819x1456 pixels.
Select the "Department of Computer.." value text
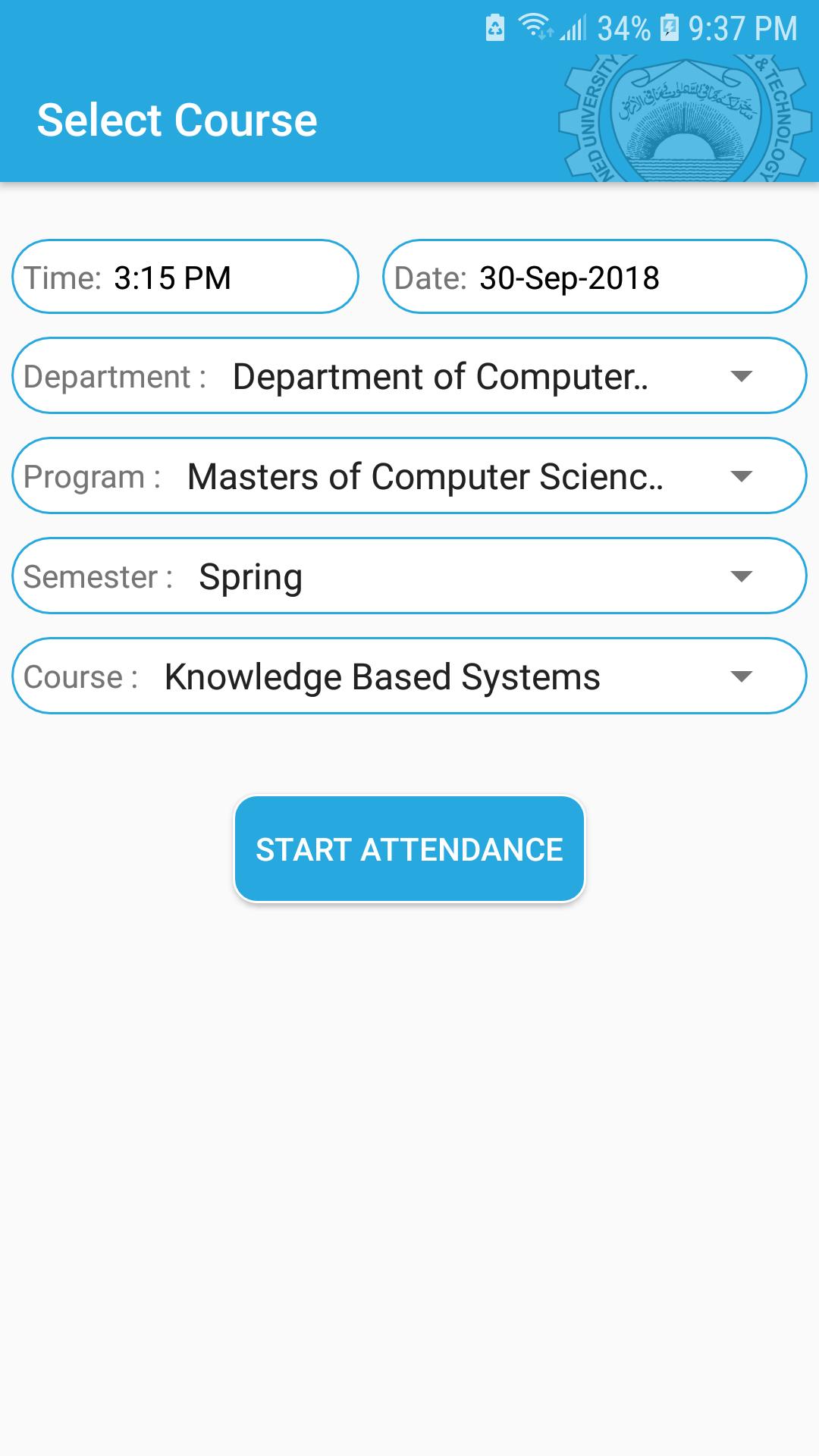point(440,377)
